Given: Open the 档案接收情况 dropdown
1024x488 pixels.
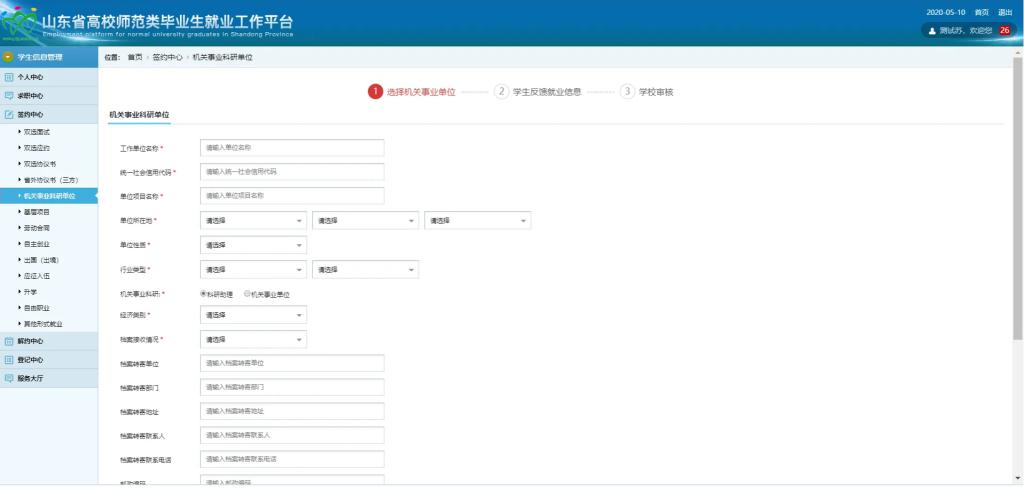Looking at the screenshot, I should 253,340.
